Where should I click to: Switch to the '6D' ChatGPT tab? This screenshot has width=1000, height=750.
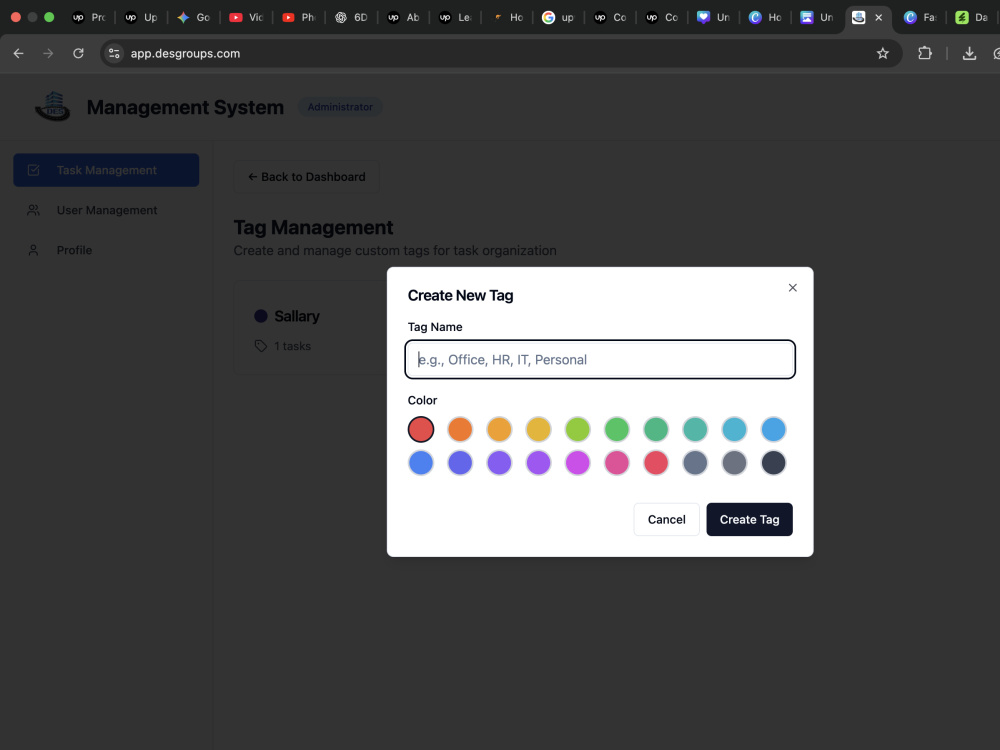pyautogui.click(x=351, y=17)
